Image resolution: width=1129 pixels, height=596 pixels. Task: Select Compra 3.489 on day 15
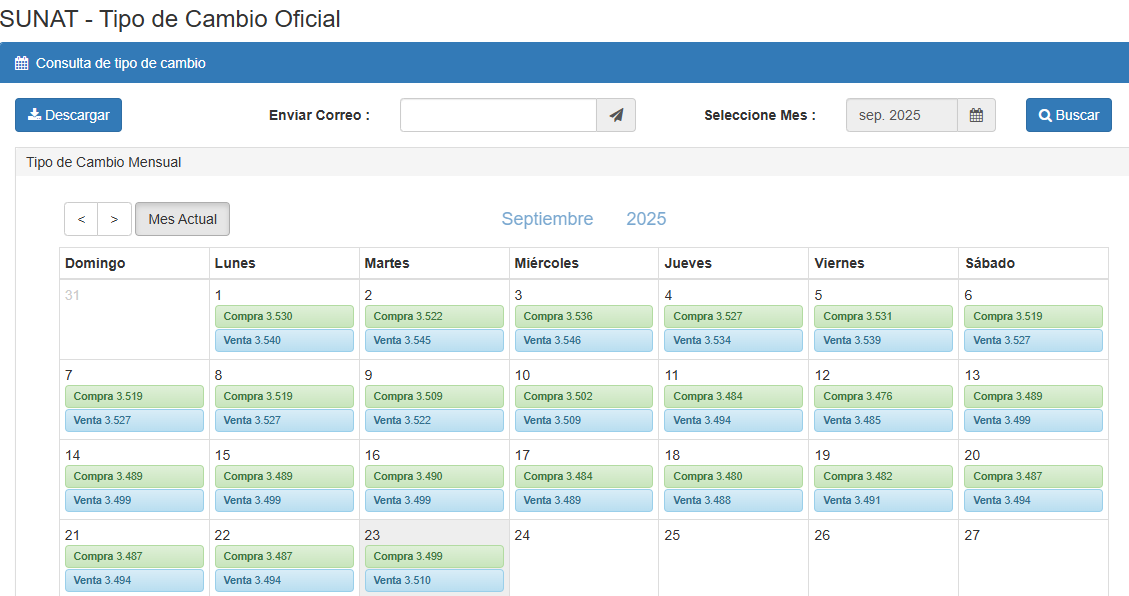284,477
